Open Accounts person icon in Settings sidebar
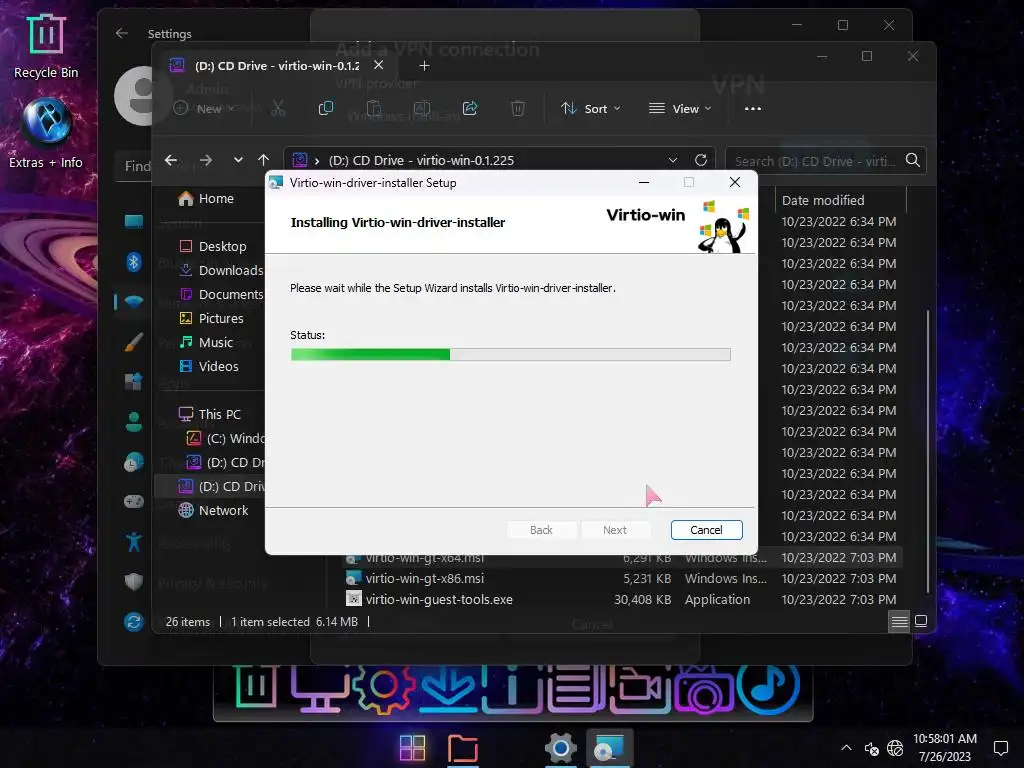Screen dimensions: 1024x768 [134, 422]
